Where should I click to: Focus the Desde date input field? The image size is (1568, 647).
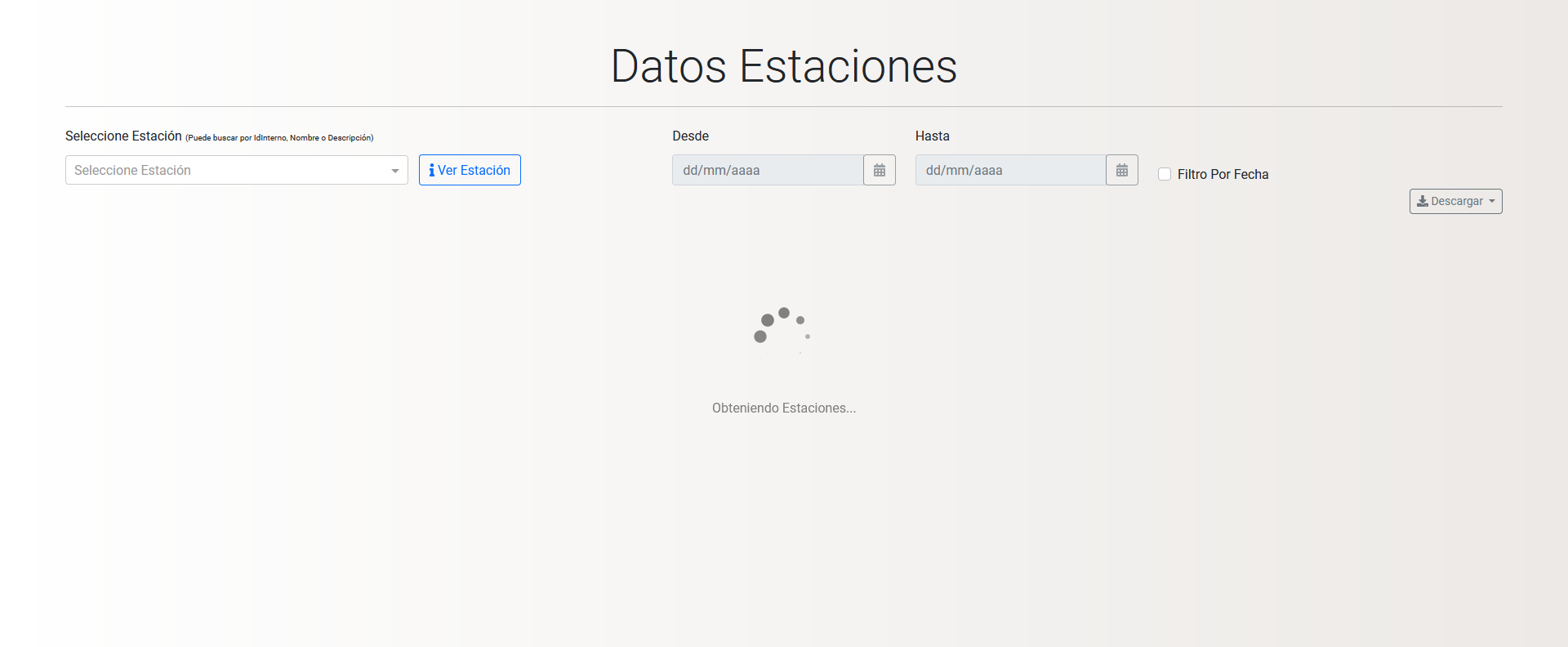tap(767, 170)
